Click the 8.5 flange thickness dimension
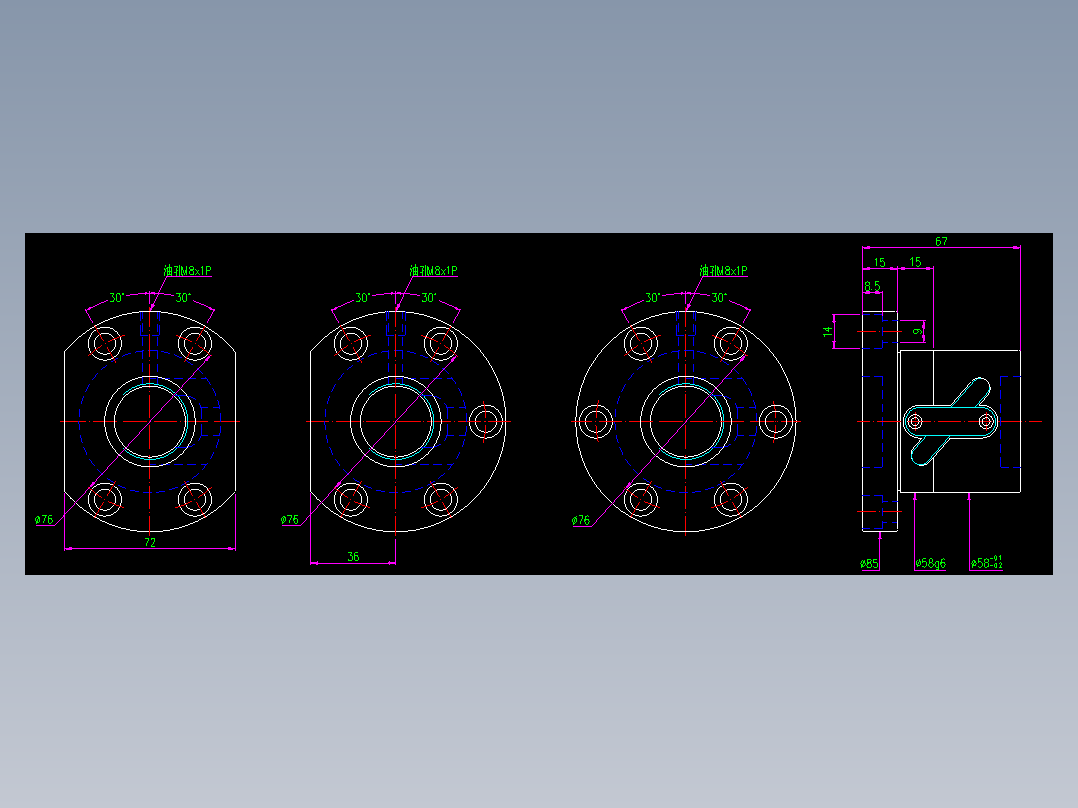 [x=872, y=285]
